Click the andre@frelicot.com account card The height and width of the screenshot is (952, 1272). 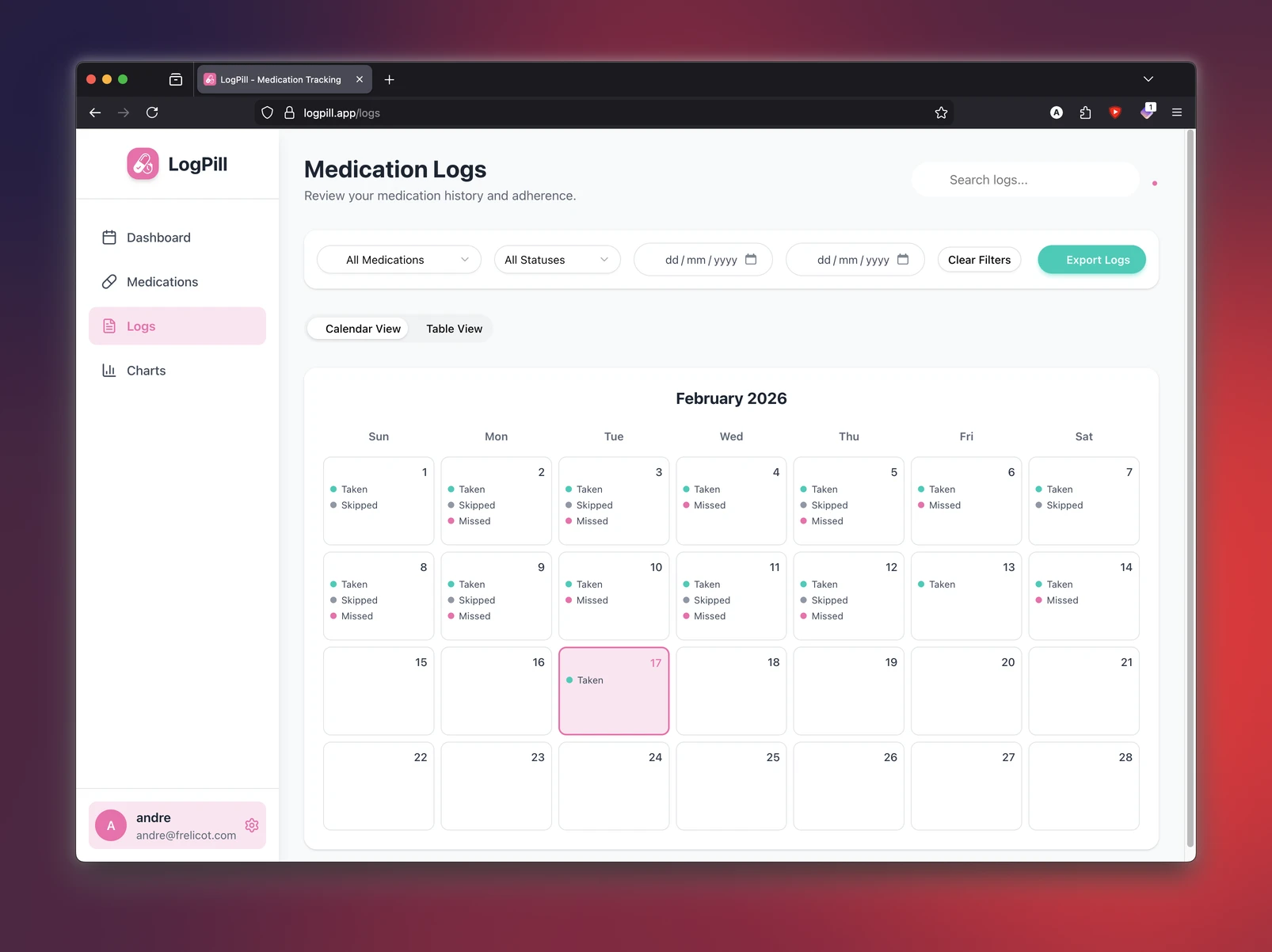click(177, 825)
